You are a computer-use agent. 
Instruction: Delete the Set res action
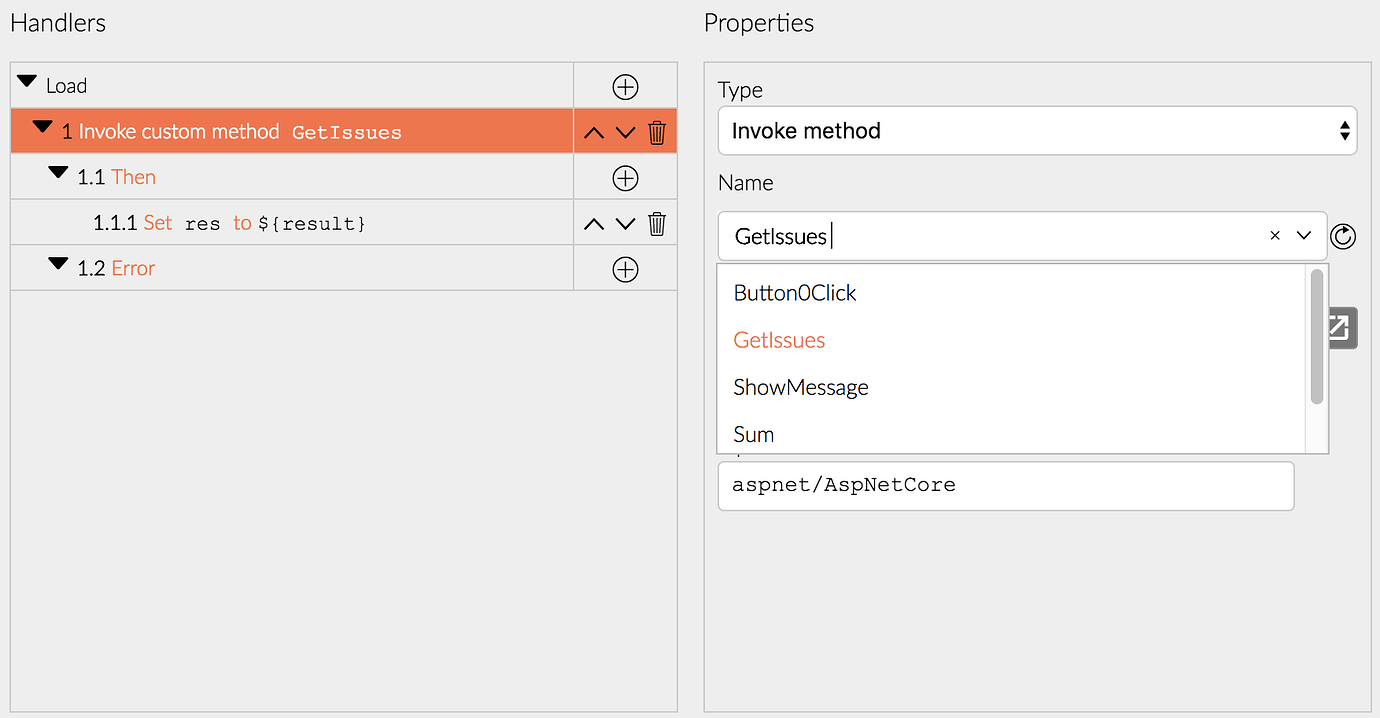coord(656,223)
